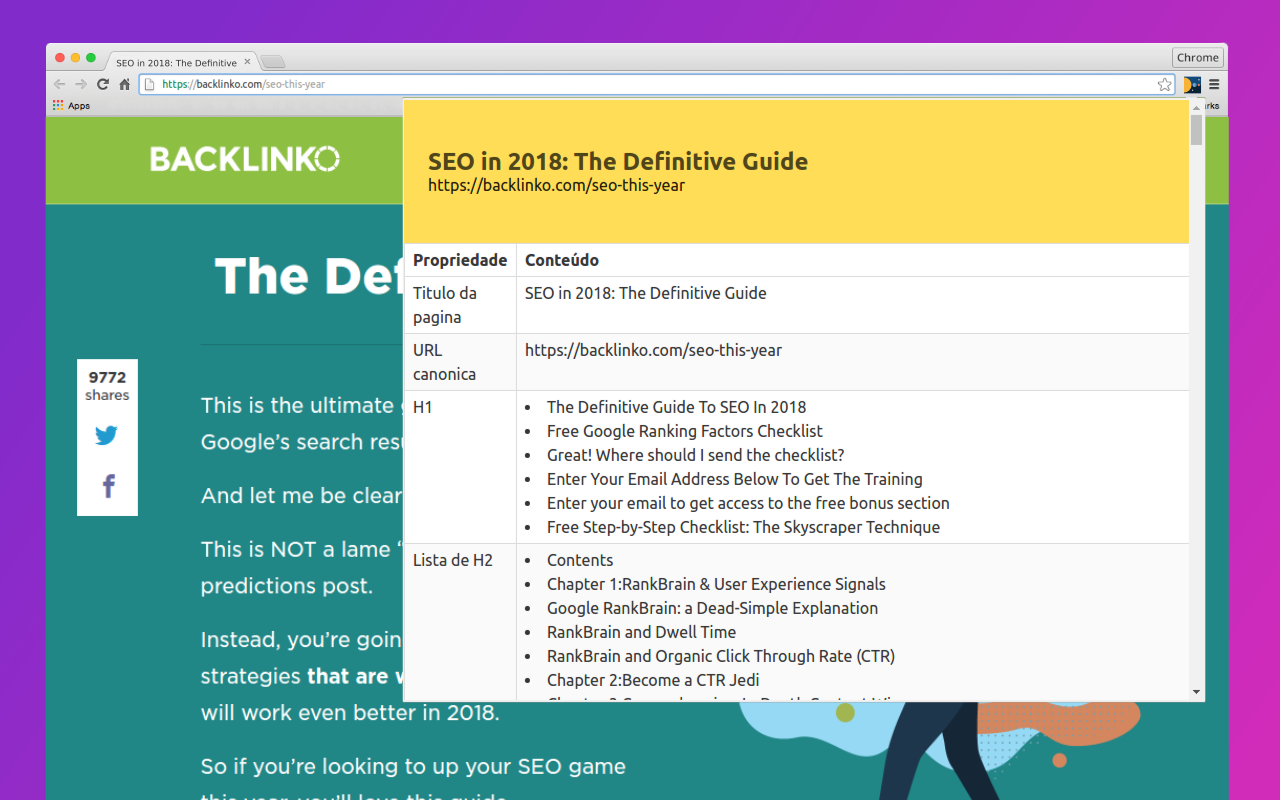
Task: Click 'Chapter 2:Become a CTR Jedi'
Action: pos(653,680)
